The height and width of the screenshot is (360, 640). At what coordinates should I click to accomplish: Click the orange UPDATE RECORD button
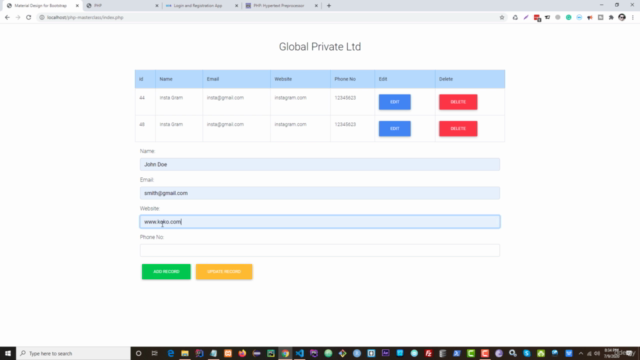pos(224,271)
